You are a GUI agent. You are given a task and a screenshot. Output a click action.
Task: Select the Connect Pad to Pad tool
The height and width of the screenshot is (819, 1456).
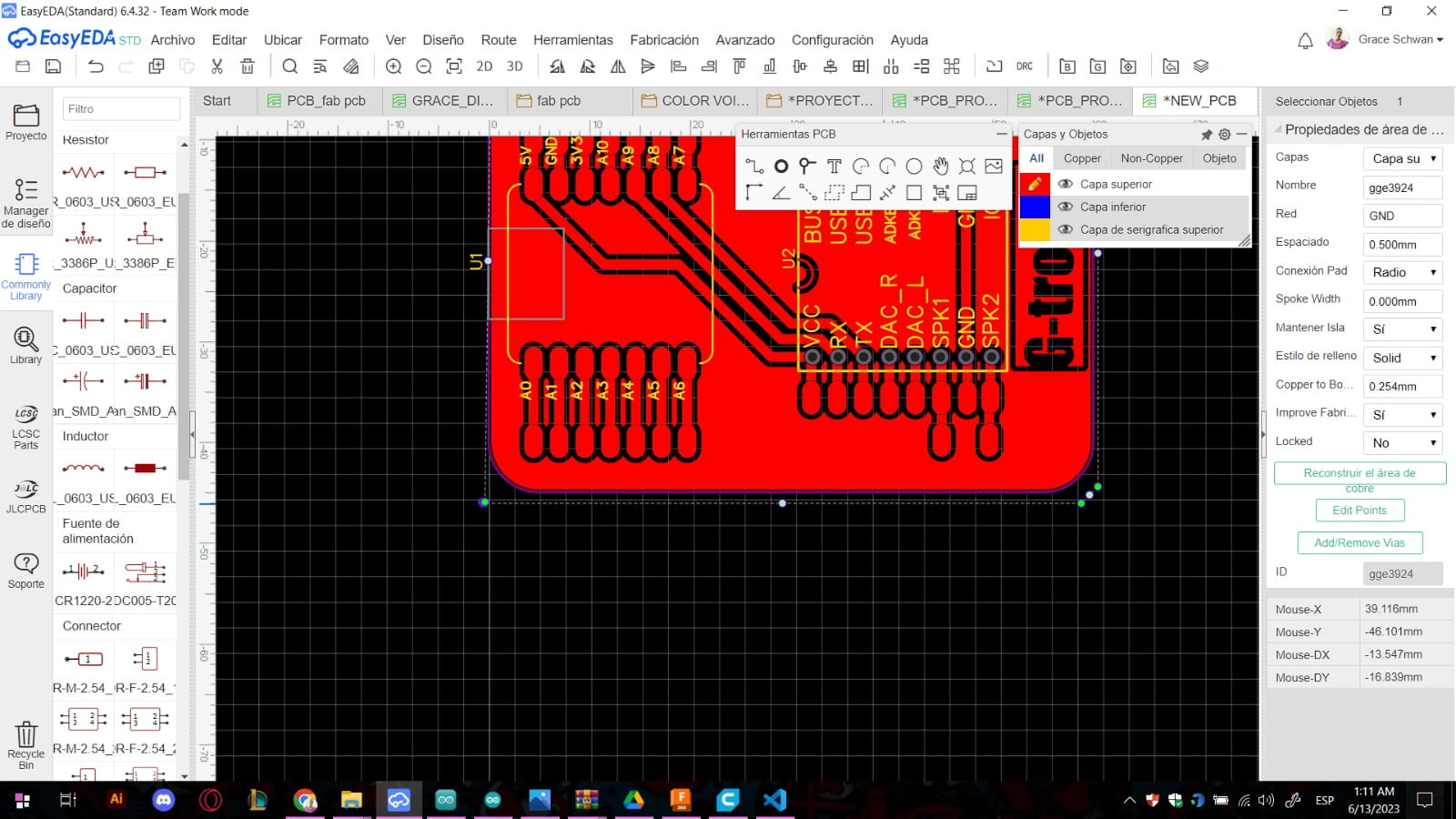point(807,192)
